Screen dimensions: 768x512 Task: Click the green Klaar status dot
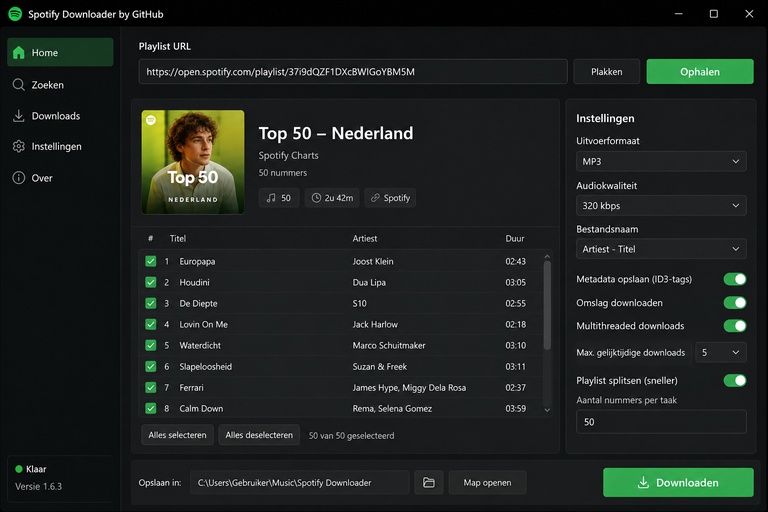point(19,469)
